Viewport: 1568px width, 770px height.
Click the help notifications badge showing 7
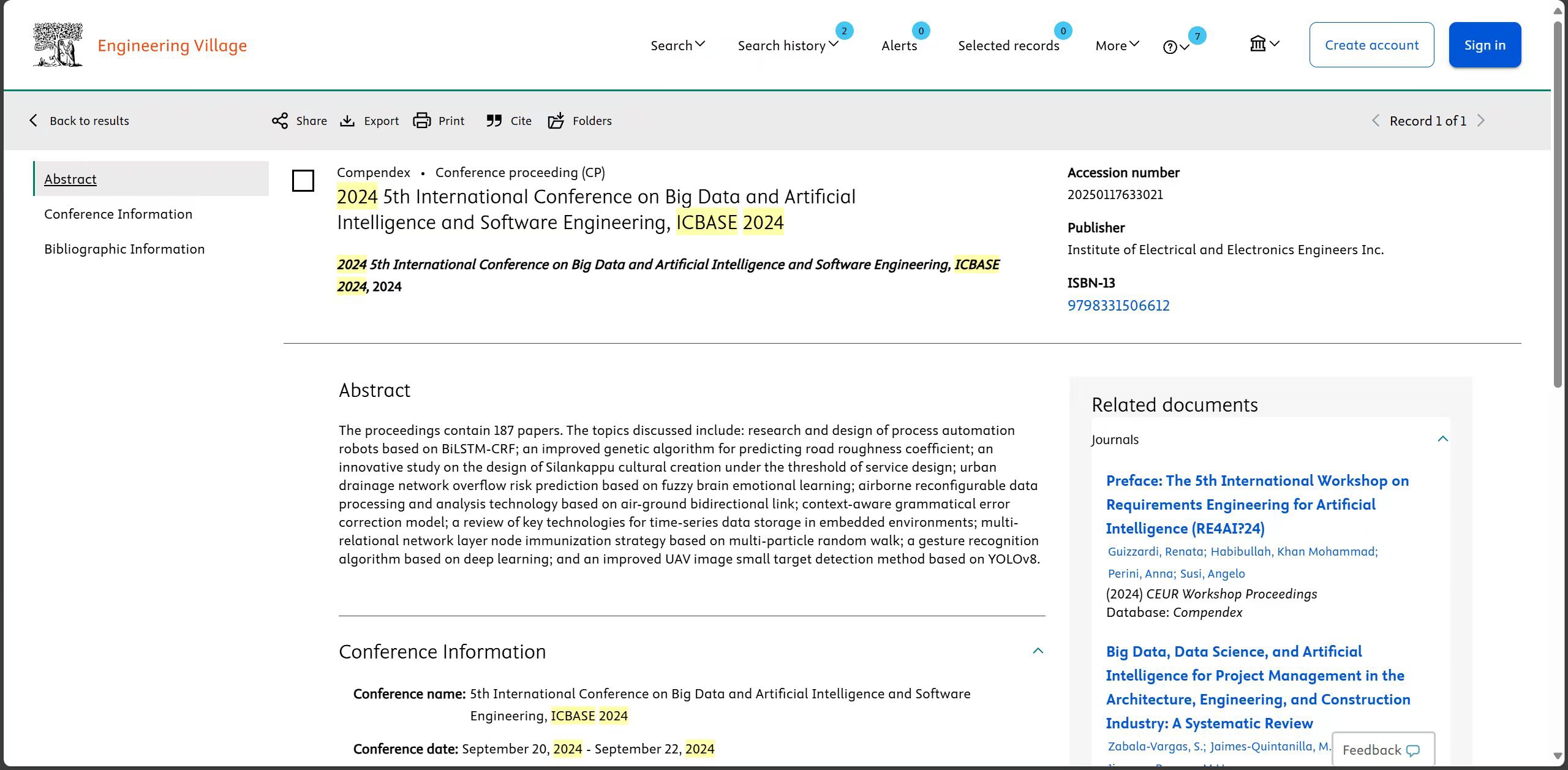pyautogui.click(x=1197, y=36)
